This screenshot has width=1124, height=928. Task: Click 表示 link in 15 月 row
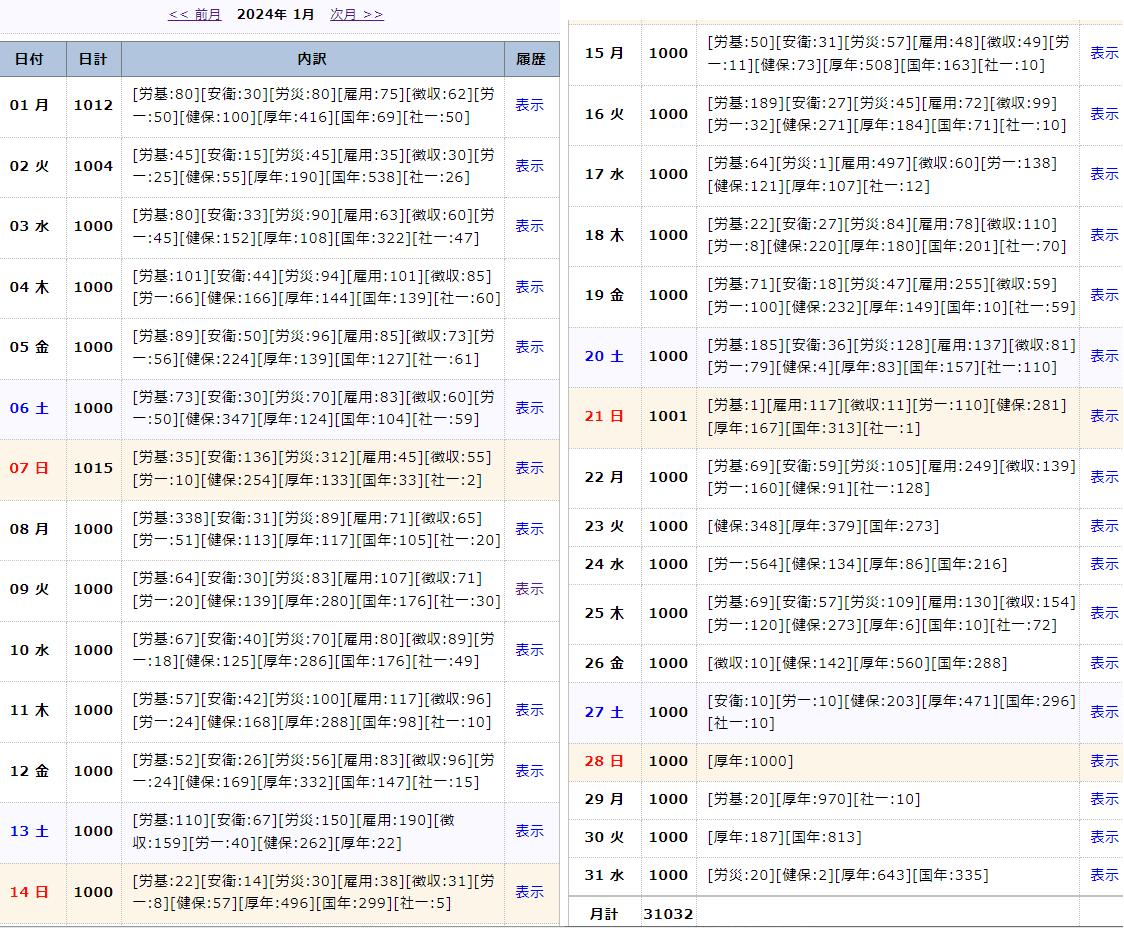click(x=1104, y=54)
